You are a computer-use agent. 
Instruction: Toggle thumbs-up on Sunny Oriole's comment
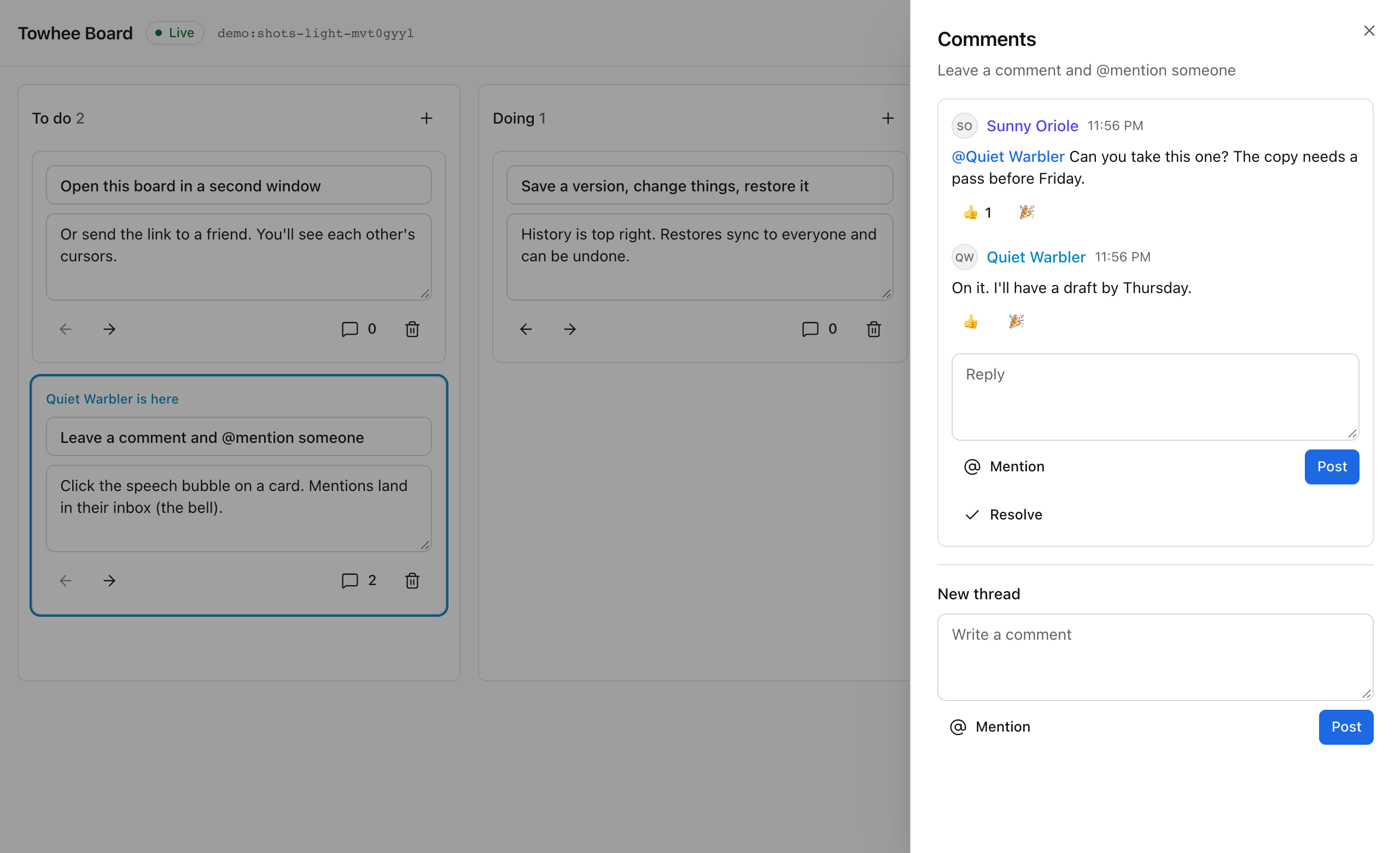tap(977, 212)
